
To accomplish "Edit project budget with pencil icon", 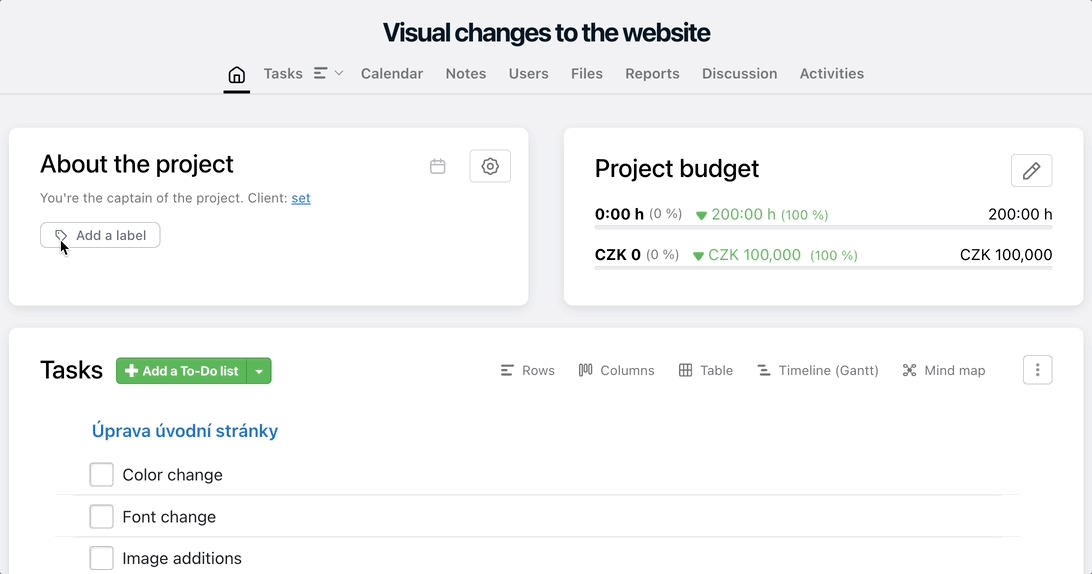I will click(x=1031, y=171).
